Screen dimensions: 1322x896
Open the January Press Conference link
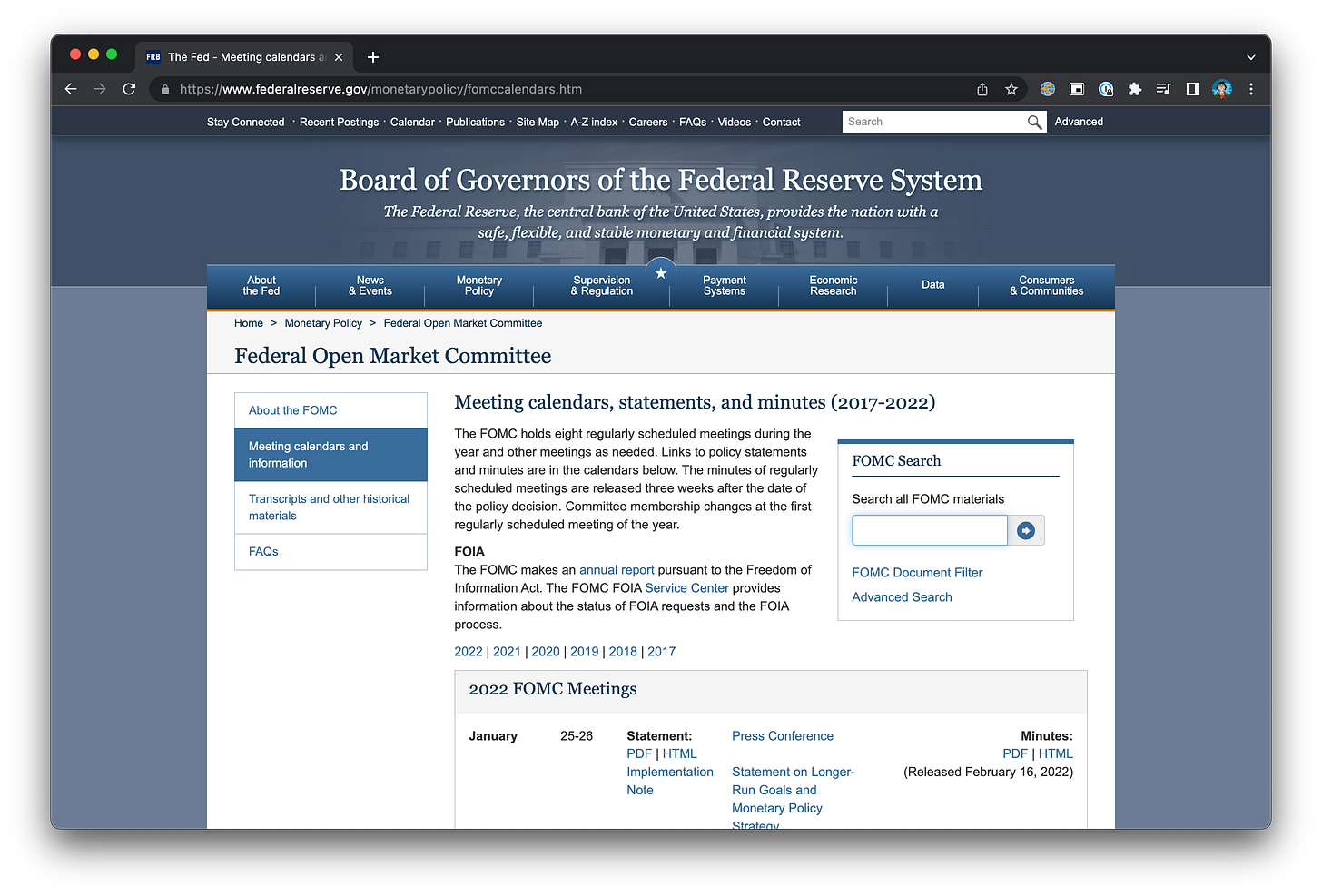(x=783, y=736)
